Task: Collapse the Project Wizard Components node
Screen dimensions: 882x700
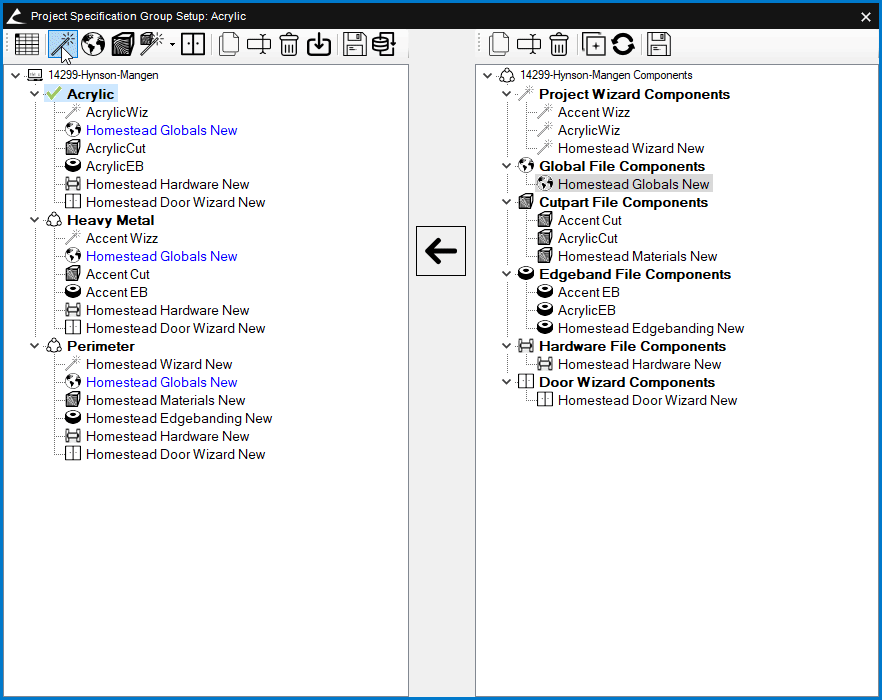Action: click(507, 93)
